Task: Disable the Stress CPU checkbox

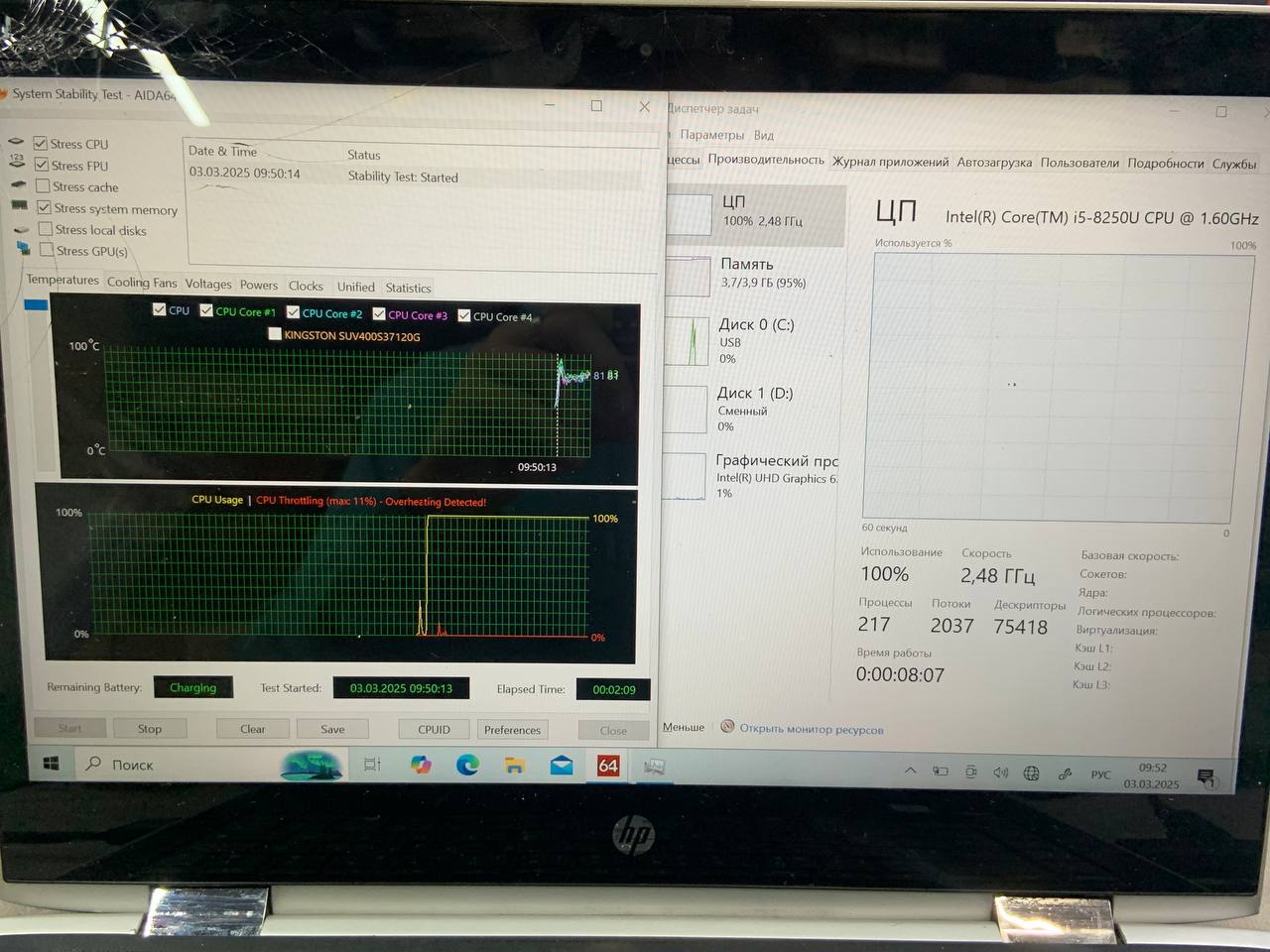Action: pos(41,144)
